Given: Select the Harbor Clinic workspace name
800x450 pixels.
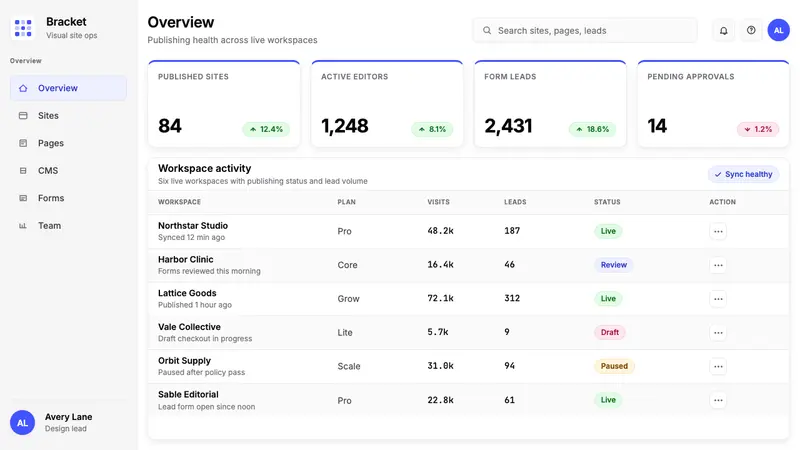Looking at the screenshot, I should [x=186, y=259].
